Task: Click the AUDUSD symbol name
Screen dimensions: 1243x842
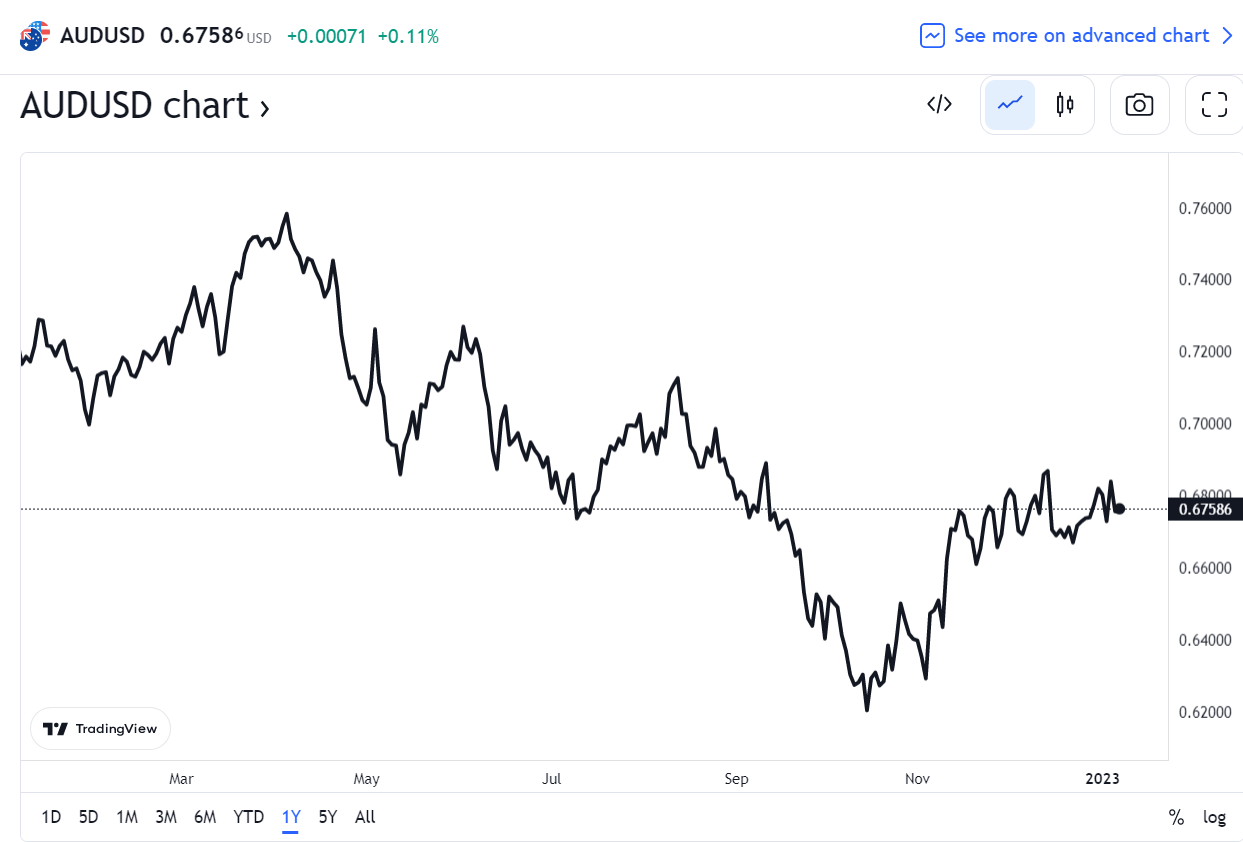Action: [102, 36]
